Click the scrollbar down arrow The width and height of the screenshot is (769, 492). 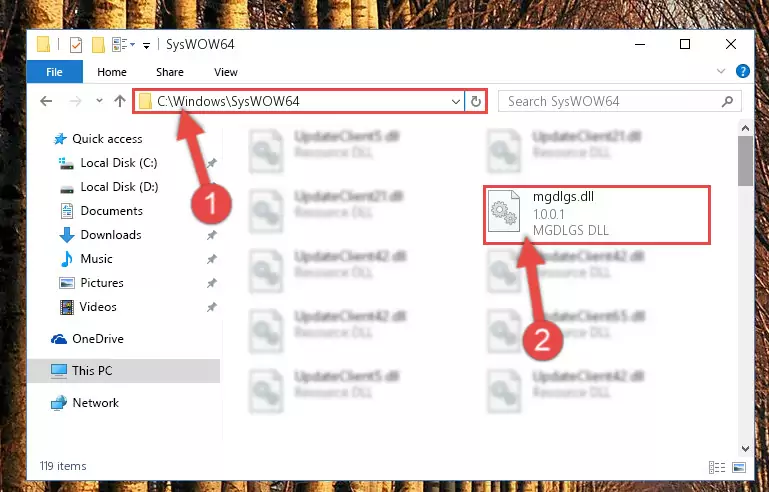click(x=745, y=448)
